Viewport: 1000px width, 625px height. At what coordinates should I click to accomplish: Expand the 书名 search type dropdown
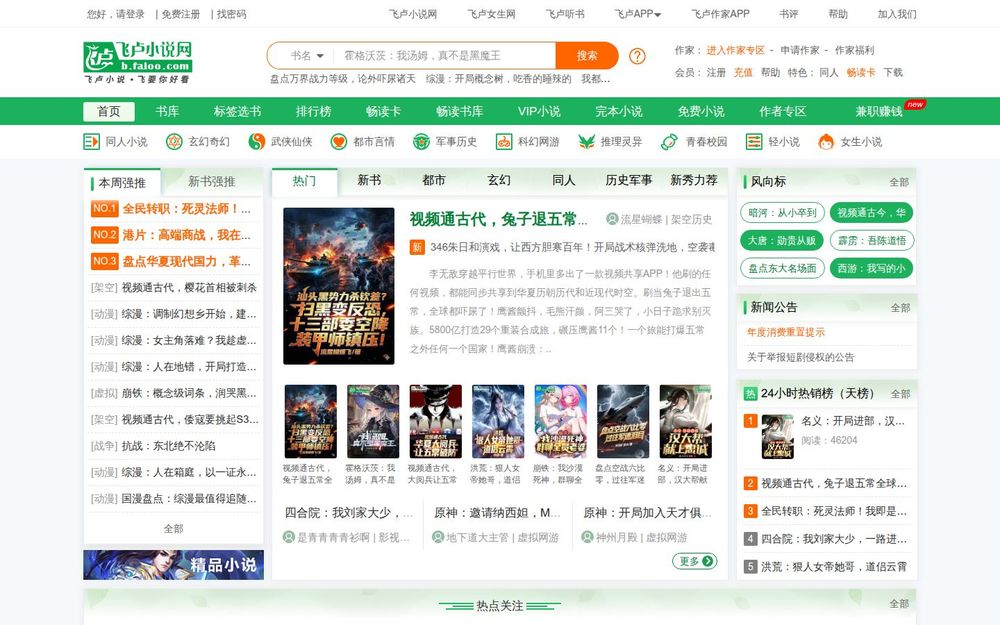(x=307, y=55)
